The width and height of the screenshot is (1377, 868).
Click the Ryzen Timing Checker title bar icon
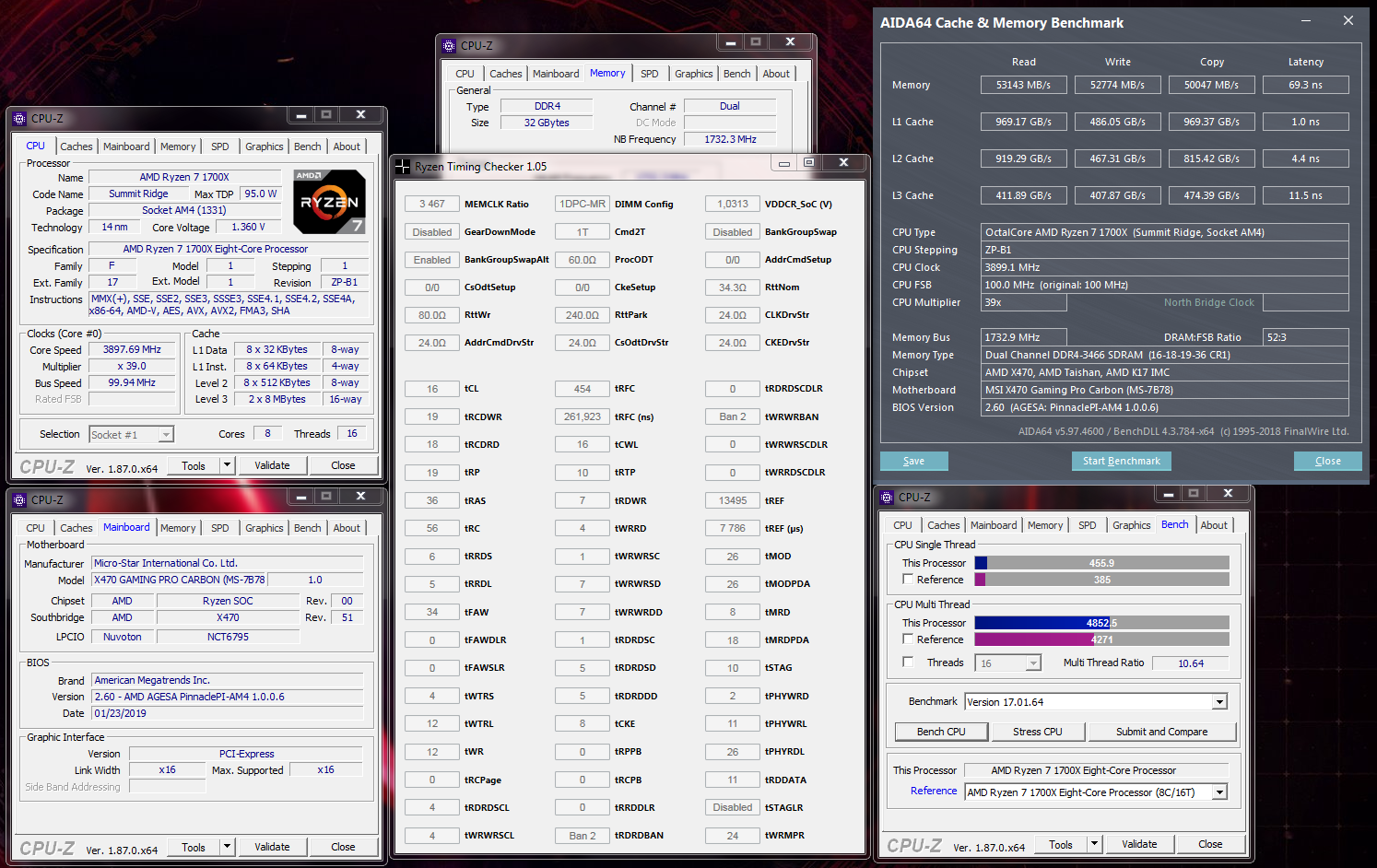tap(403, 167)
